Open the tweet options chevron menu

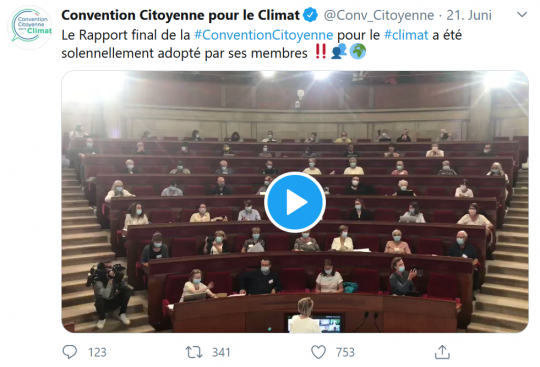(x=522, y=14)
